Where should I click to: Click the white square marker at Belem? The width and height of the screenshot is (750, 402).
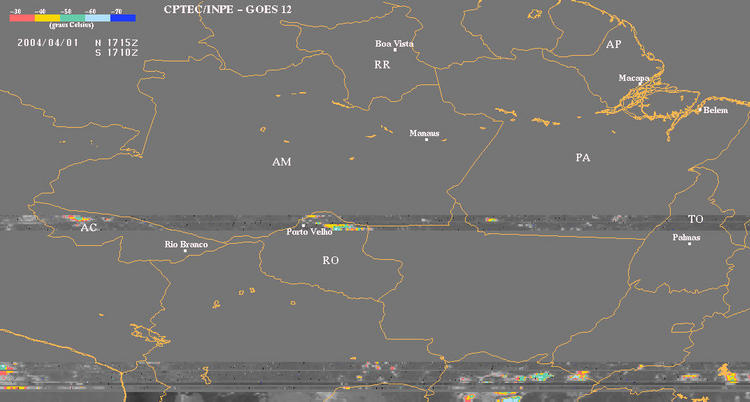[x=700, y=110]
